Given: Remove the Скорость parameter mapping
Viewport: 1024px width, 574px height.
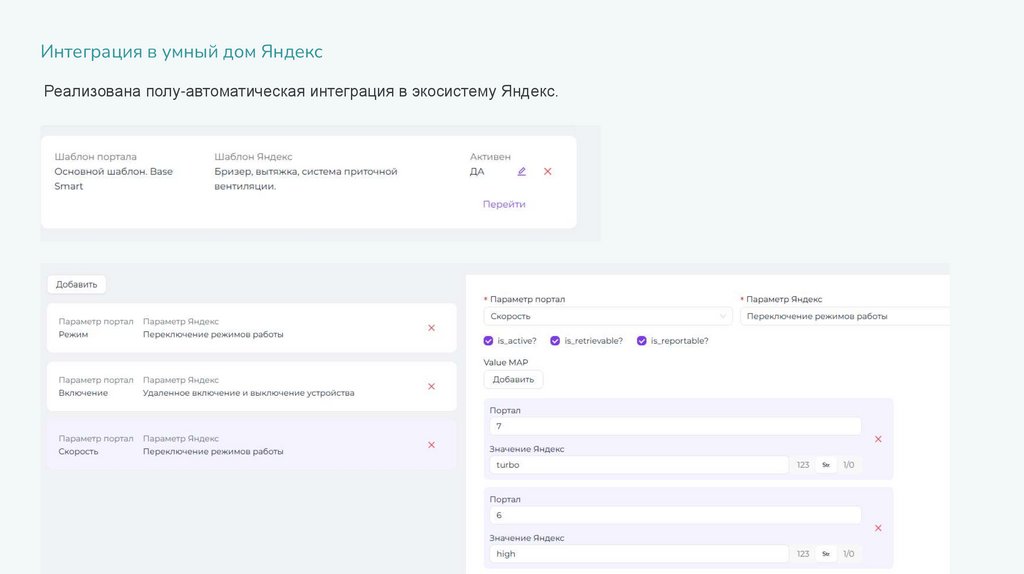Looking at the screenshot, I should click(x=431, y=445).
